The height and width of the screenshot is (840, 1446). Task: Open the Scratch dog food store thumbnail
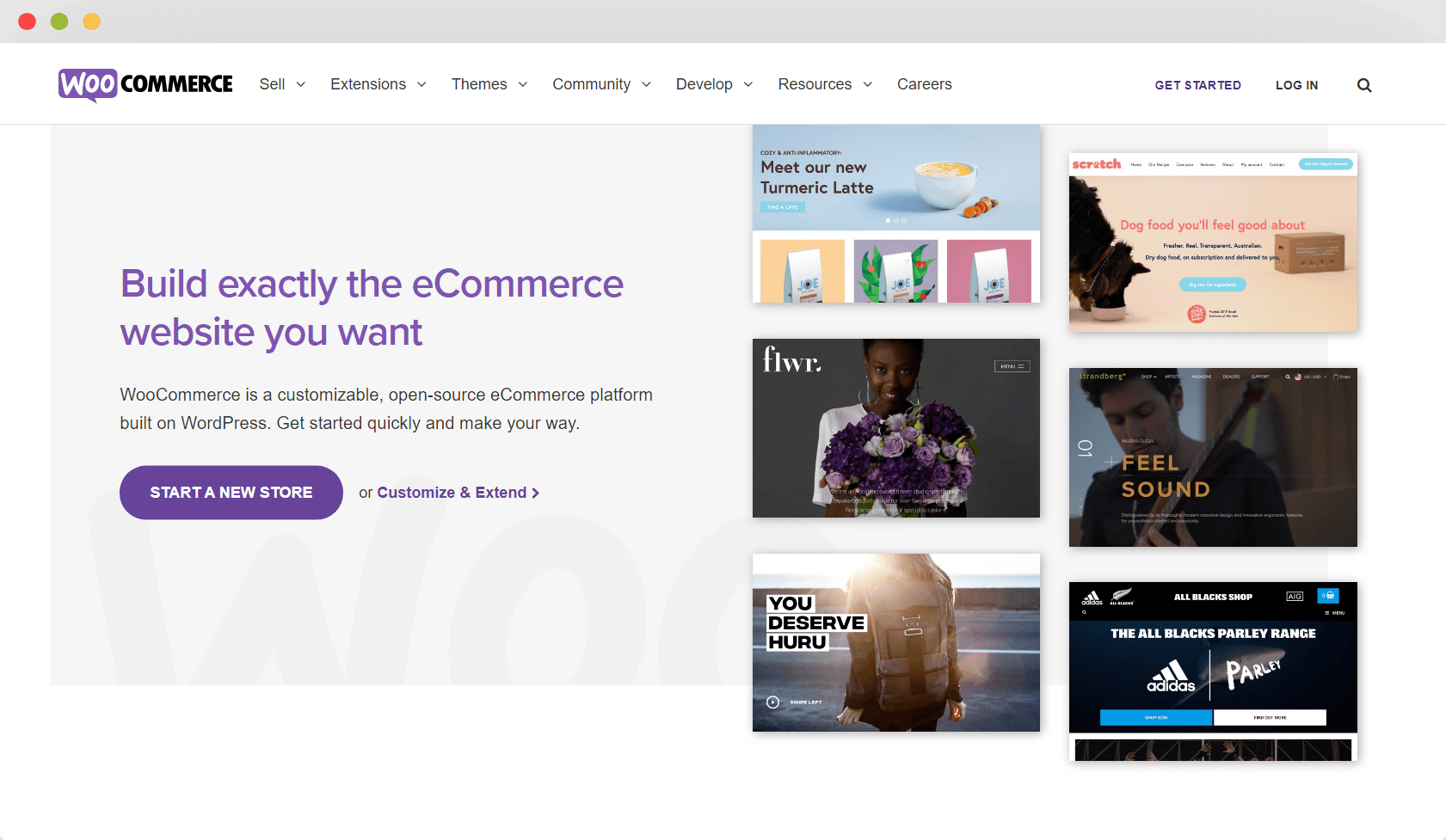click(x=1213, y=242)
